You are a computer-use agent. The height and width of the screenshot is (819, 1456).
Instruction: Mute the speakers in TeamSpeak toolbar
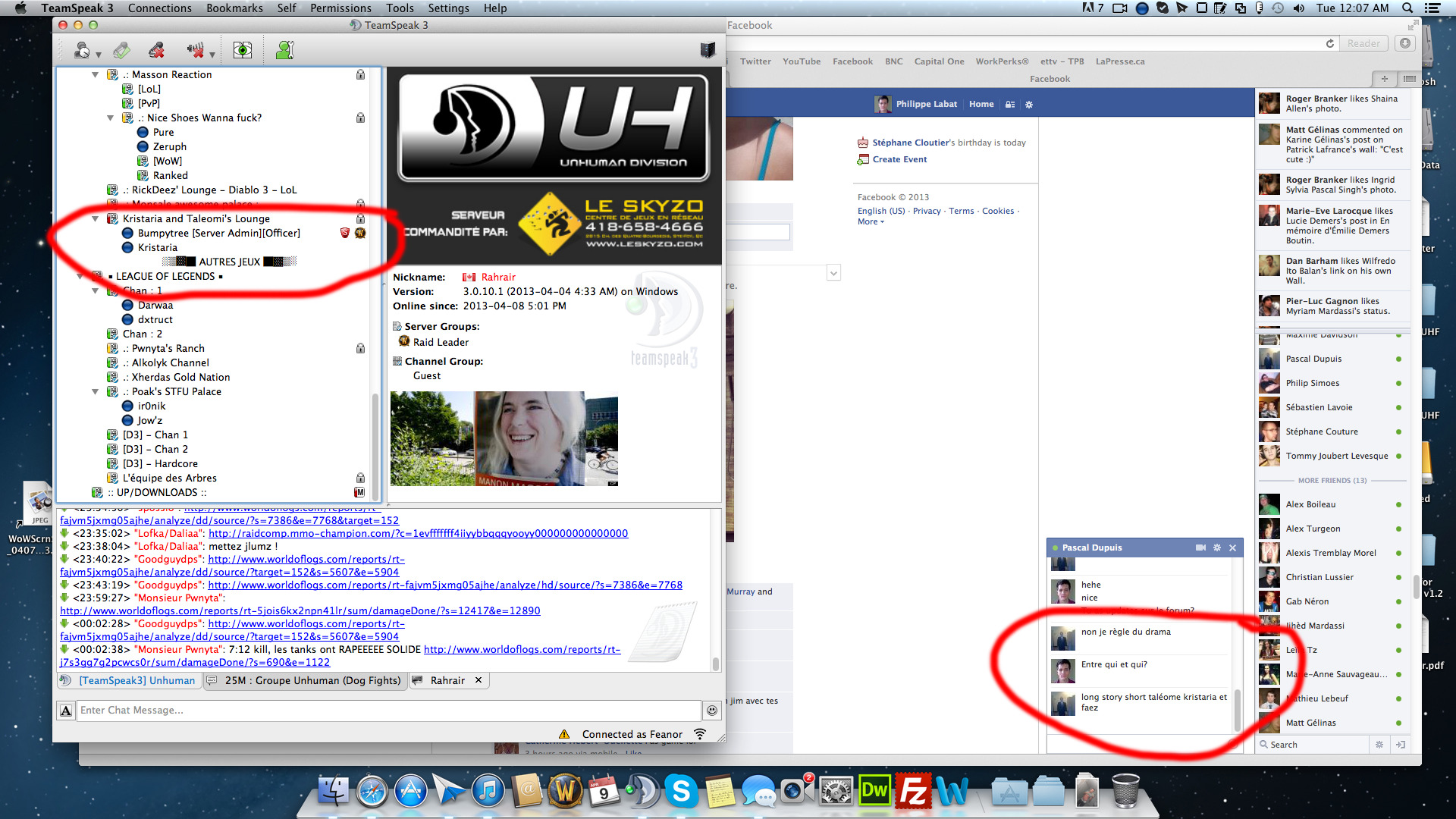(195, 51)
